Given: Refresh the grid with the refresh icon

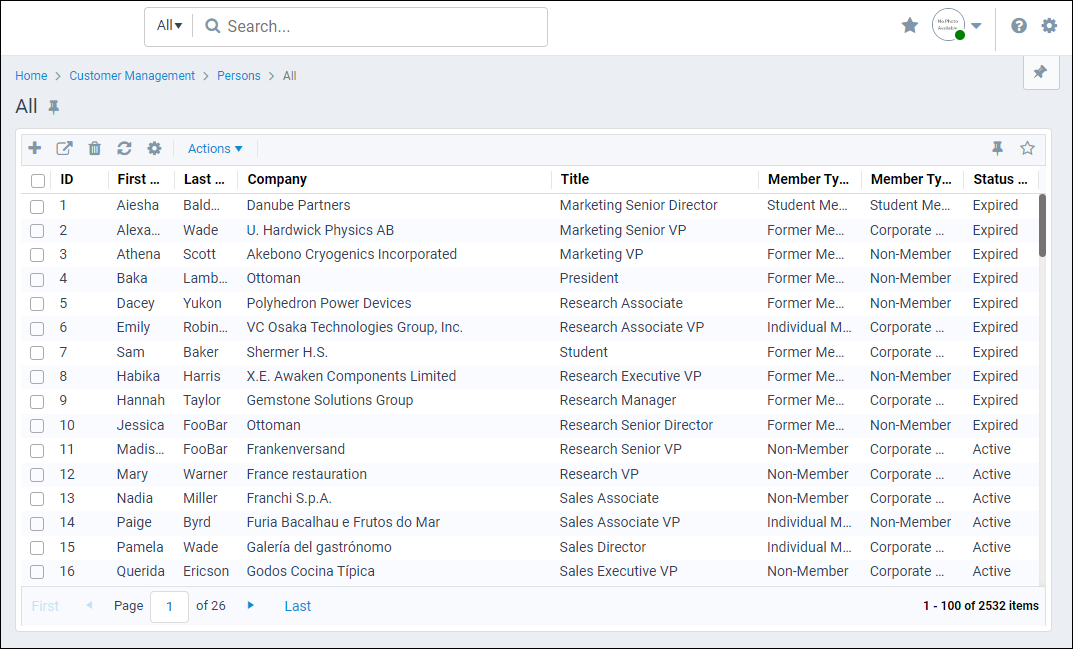Looking at the screenshot, I should tap(124, 148).
